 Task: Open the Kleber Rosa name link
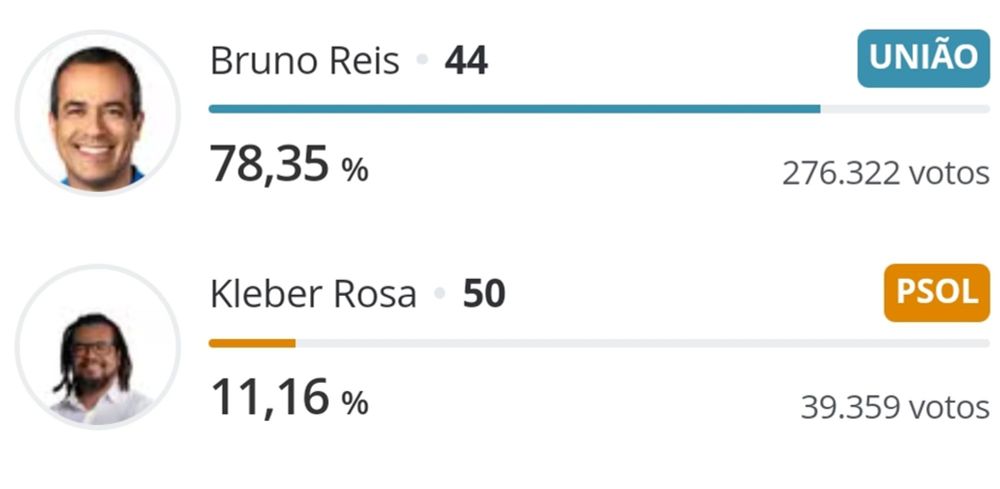pyautogui.click(x=313, y=295)
